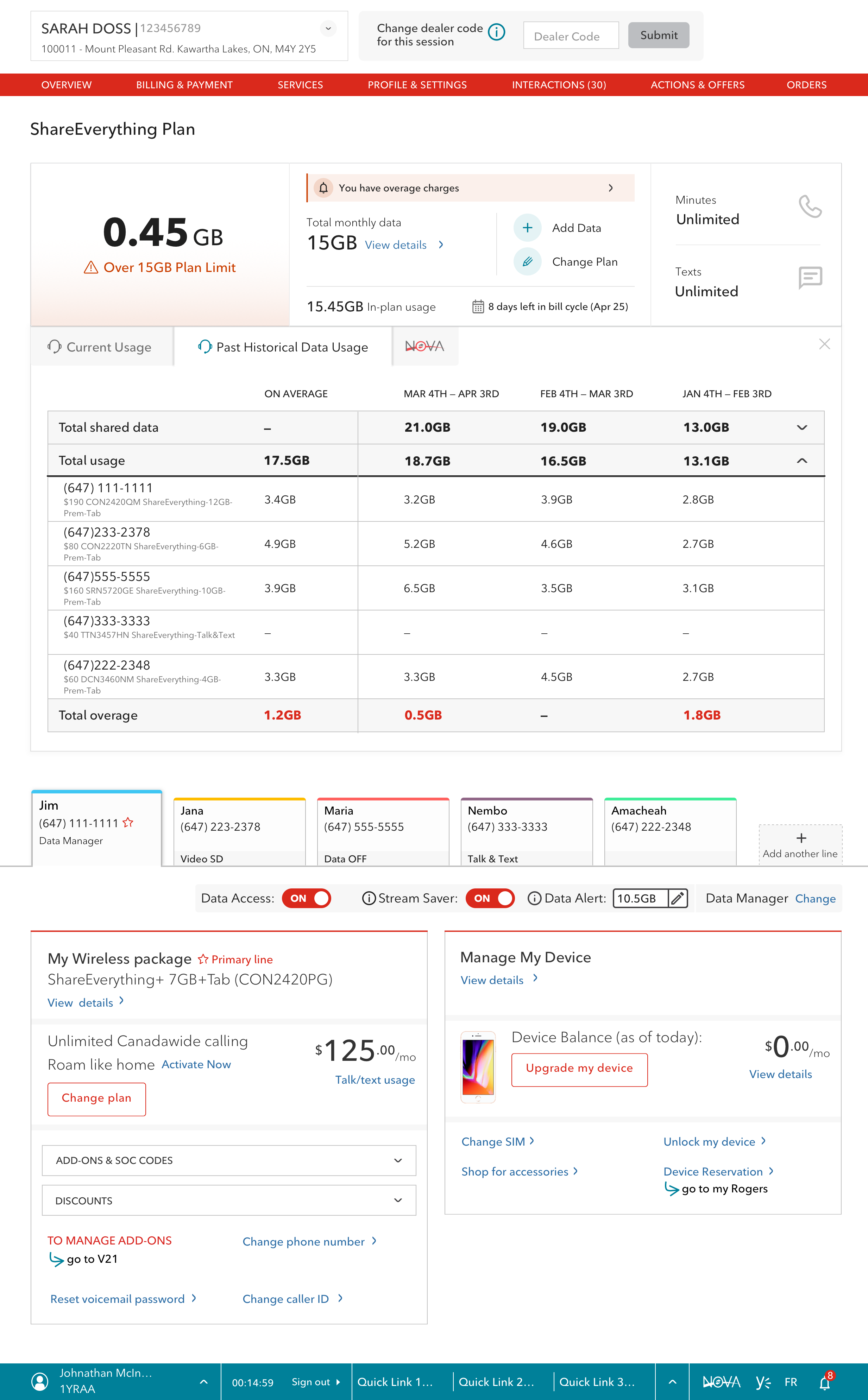Click the Change Plan pencil icon

point(527,262)
